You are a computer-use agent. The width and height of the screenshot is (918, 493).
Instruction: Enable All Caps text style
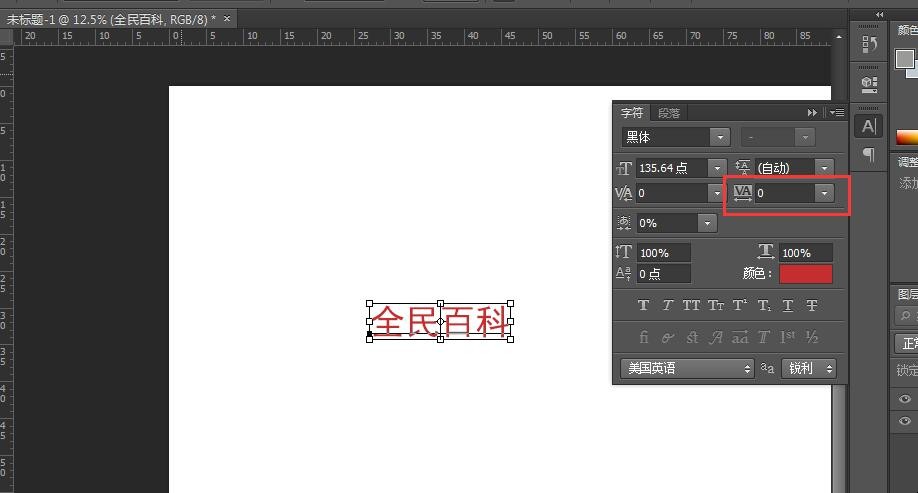691,305
